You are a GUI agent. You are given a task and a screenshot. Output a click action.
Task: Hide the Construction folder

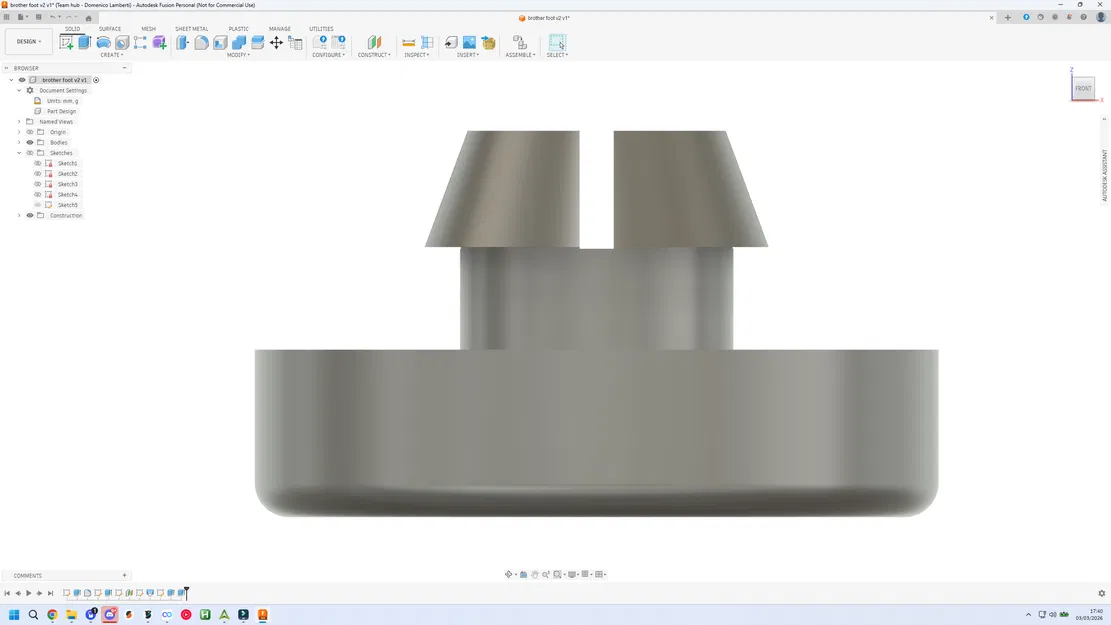[30, 215]
